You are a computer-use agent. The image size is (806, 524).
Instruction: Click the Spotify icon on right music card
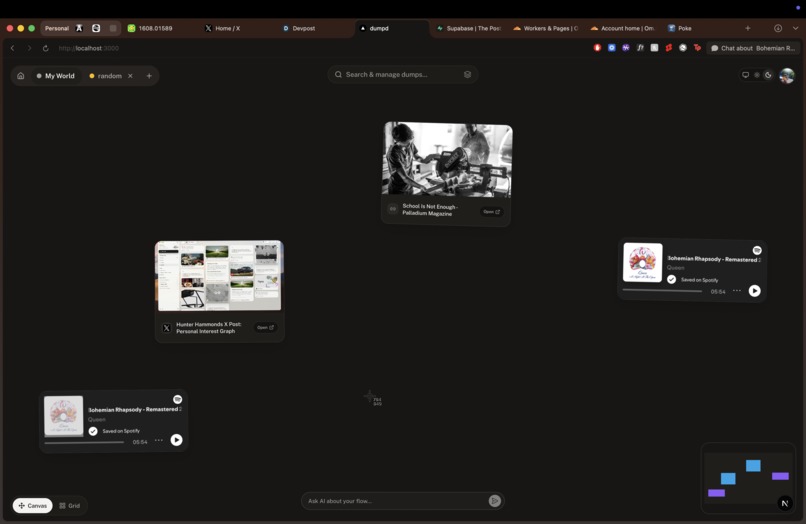point(757,250)
